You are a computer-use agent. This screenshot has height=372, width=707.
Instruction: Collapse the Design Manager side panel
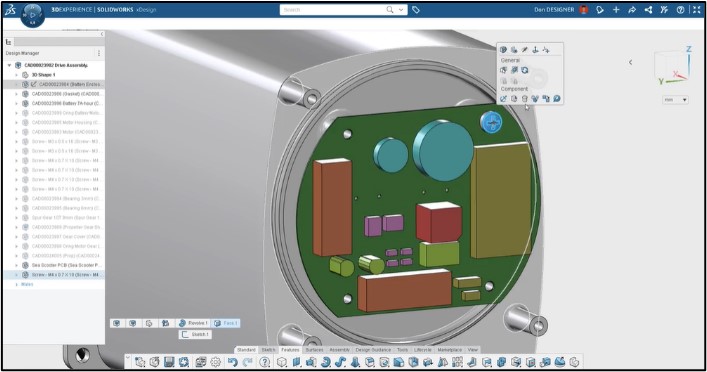[101, 34]
